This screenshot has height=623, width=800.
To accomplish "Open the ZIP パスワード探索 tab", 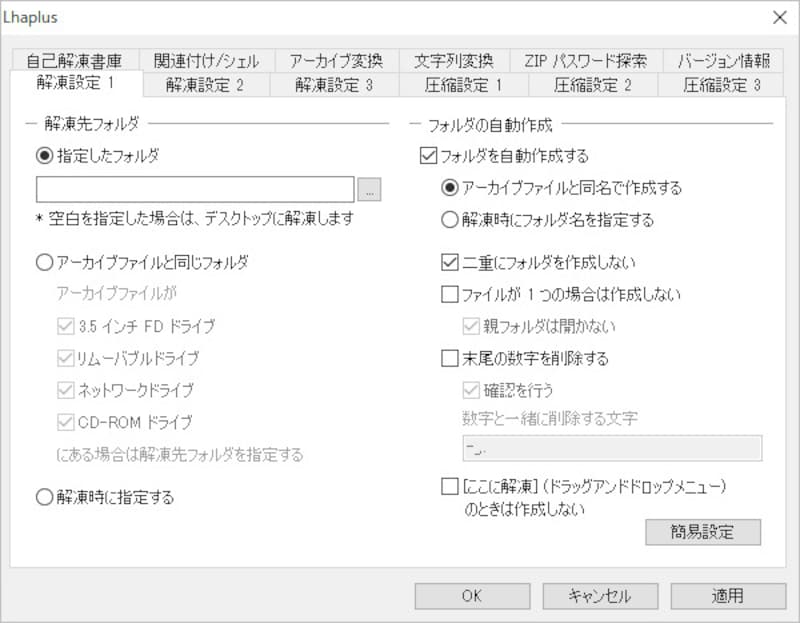I will tap(582, 60).
